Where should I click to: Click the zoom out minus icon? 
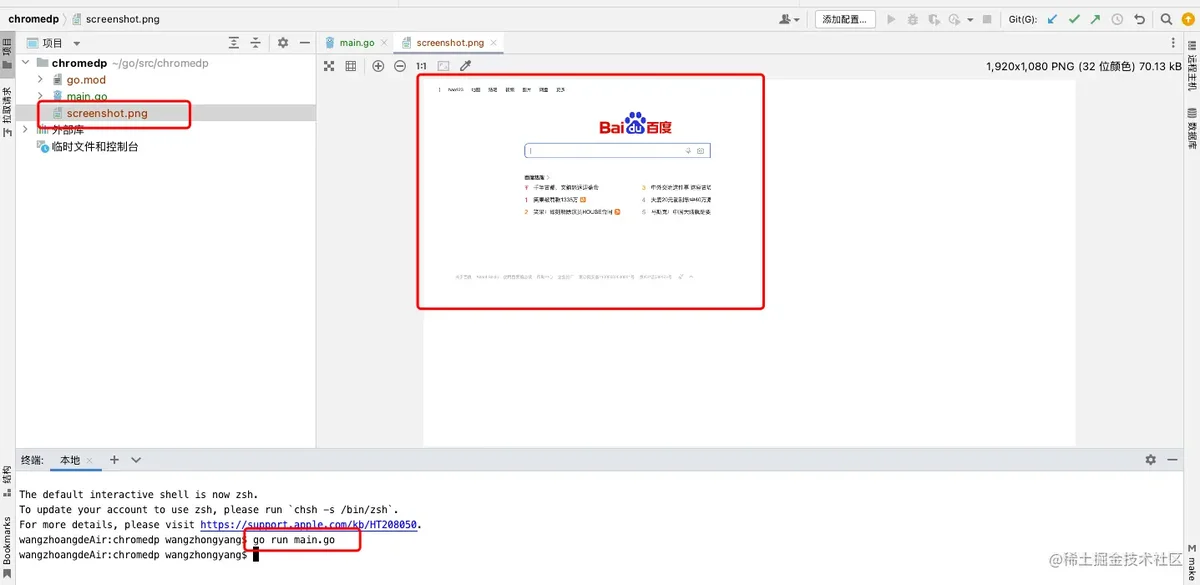click(x=400, y=66)
